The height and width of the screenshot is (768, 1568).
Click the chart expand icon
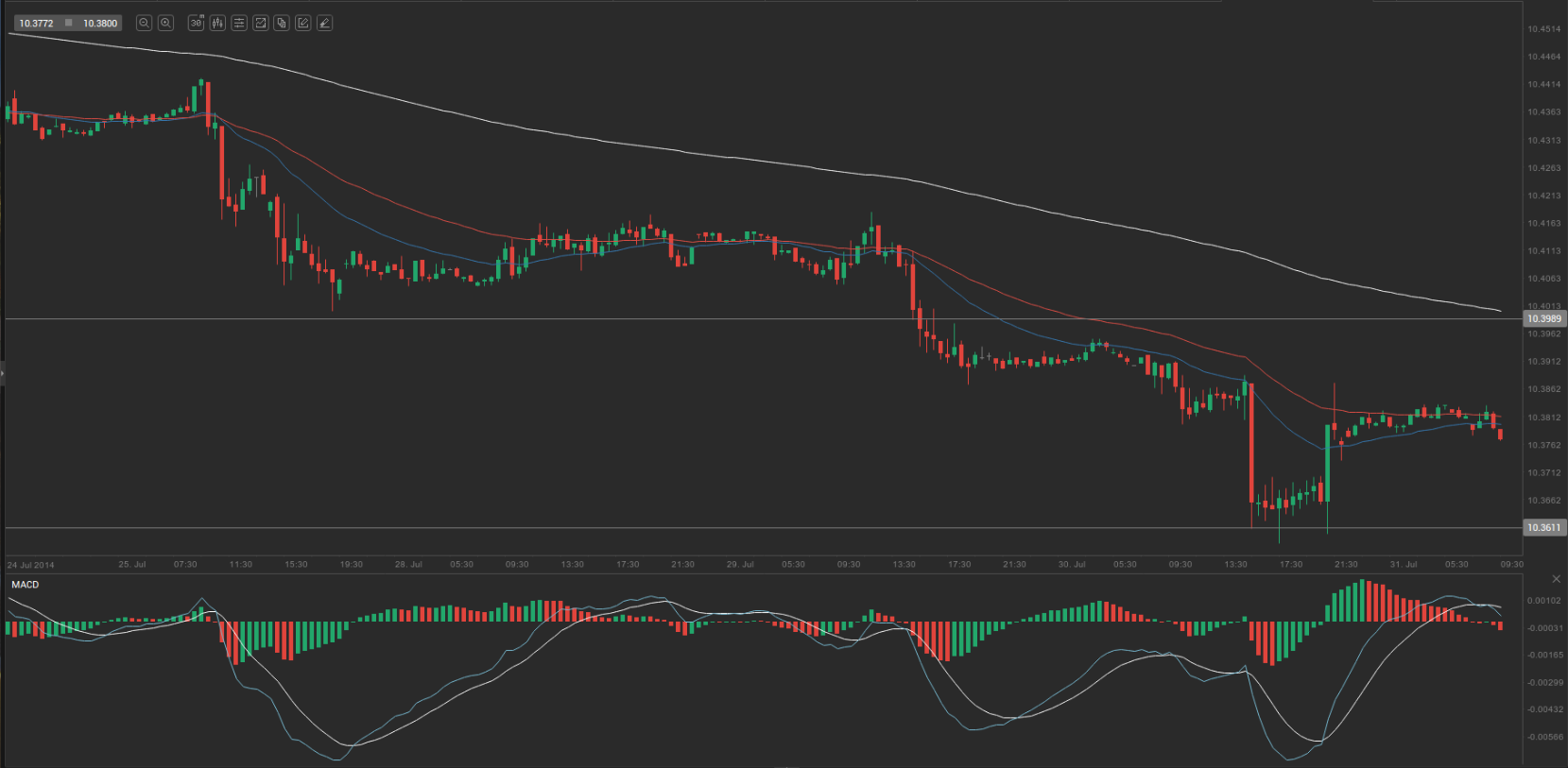coord(261,23)
